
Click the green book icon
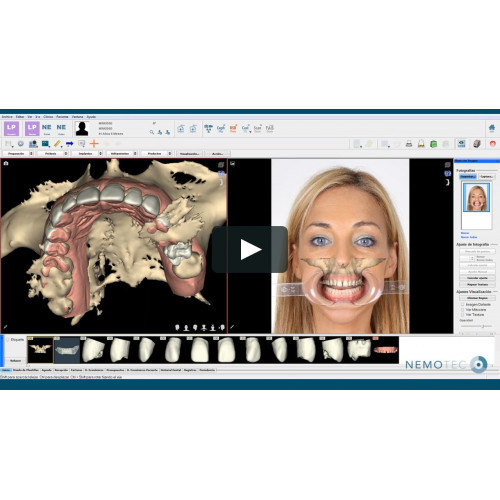tap(433, 144)
